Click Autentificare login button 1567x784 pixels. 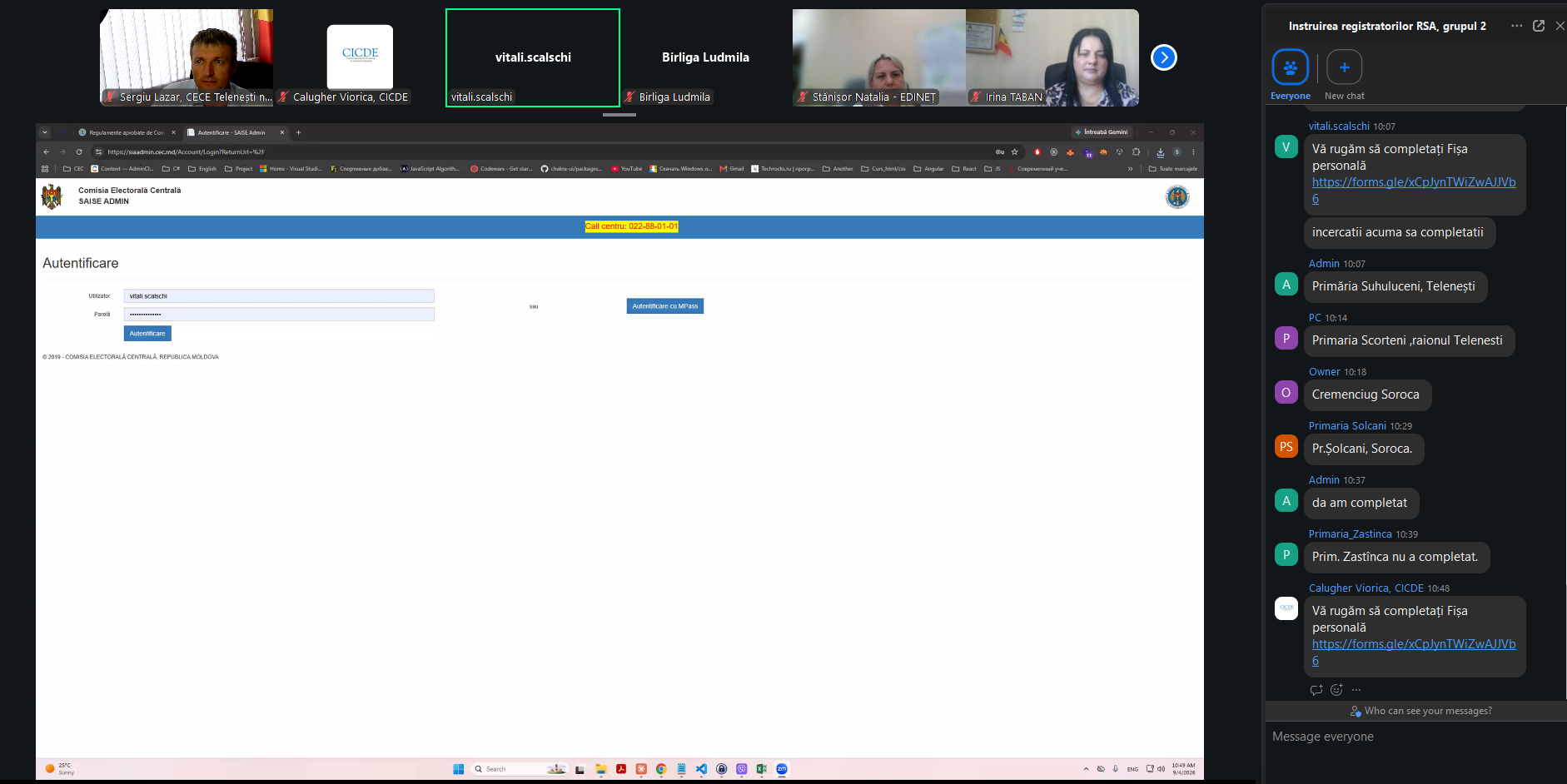[x=147, y=334]
